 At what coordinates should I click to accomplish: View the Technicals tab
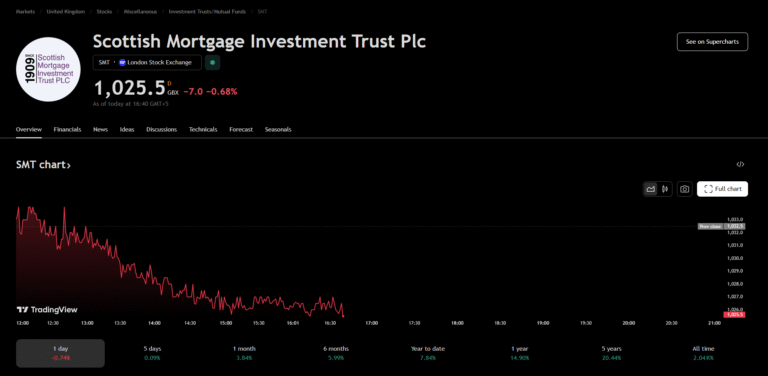(x=203, y=130)
